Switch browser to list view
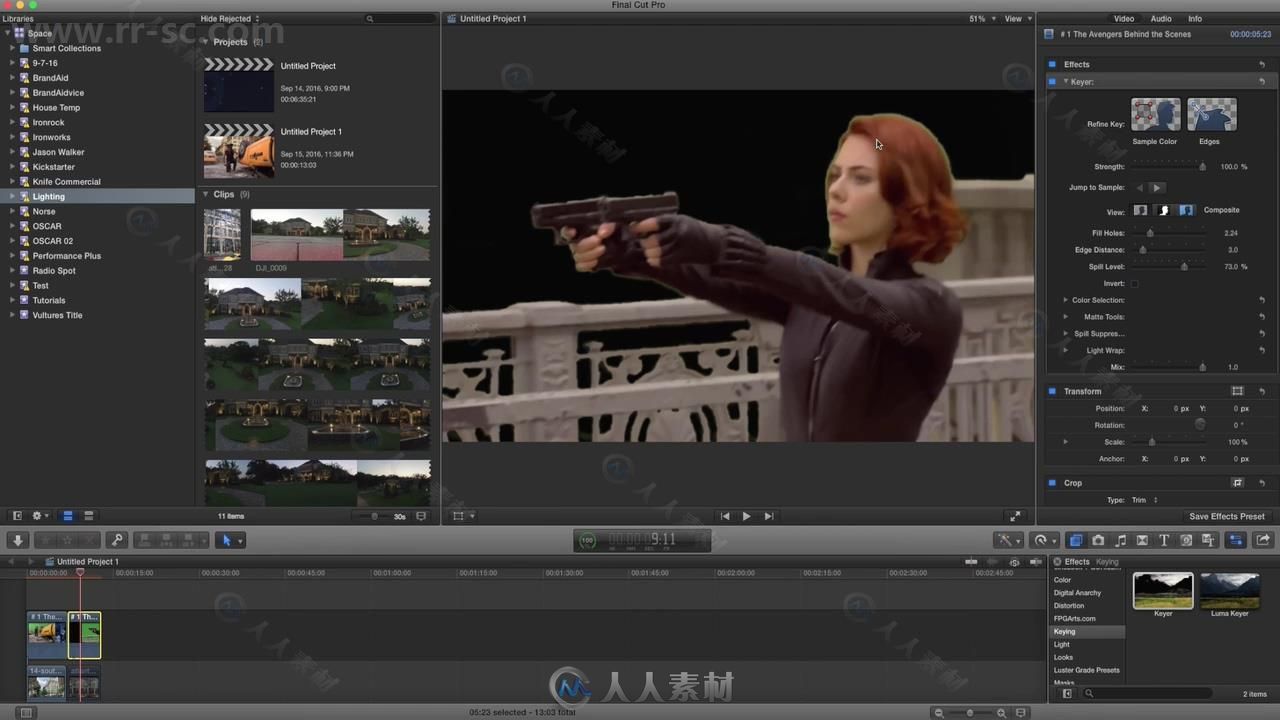The width and height of the screenshot is (1280, 720). [x=89, y=516]
